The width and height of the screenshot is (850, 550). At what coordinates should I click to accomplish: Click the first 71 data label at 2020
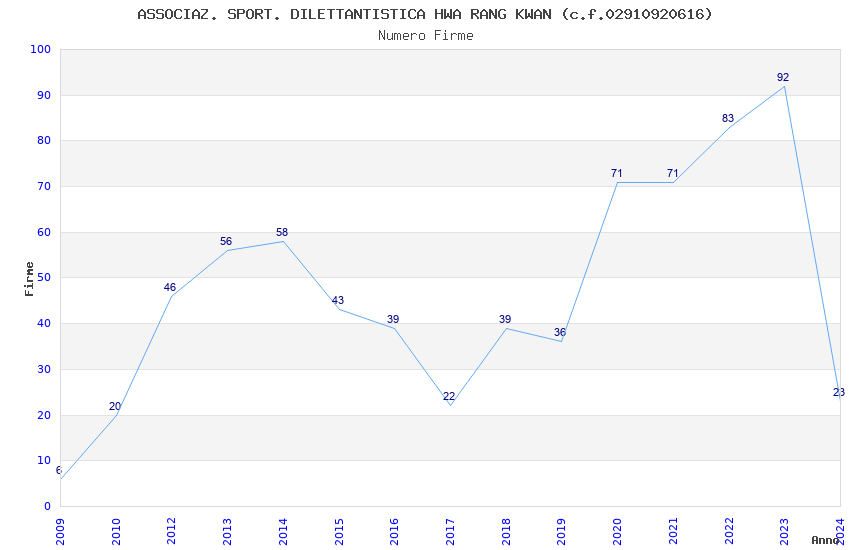click(616, 173)
